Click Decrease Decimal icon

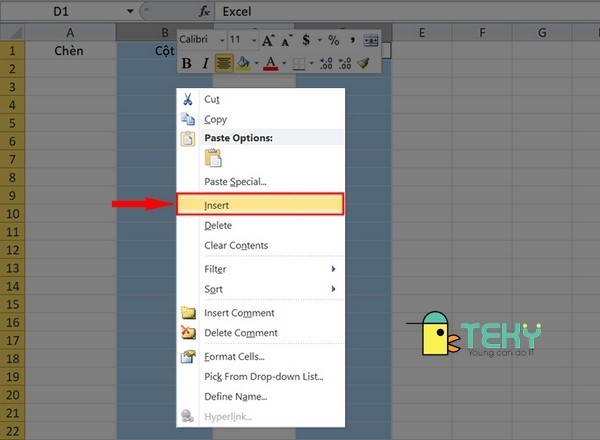(345, 63)
